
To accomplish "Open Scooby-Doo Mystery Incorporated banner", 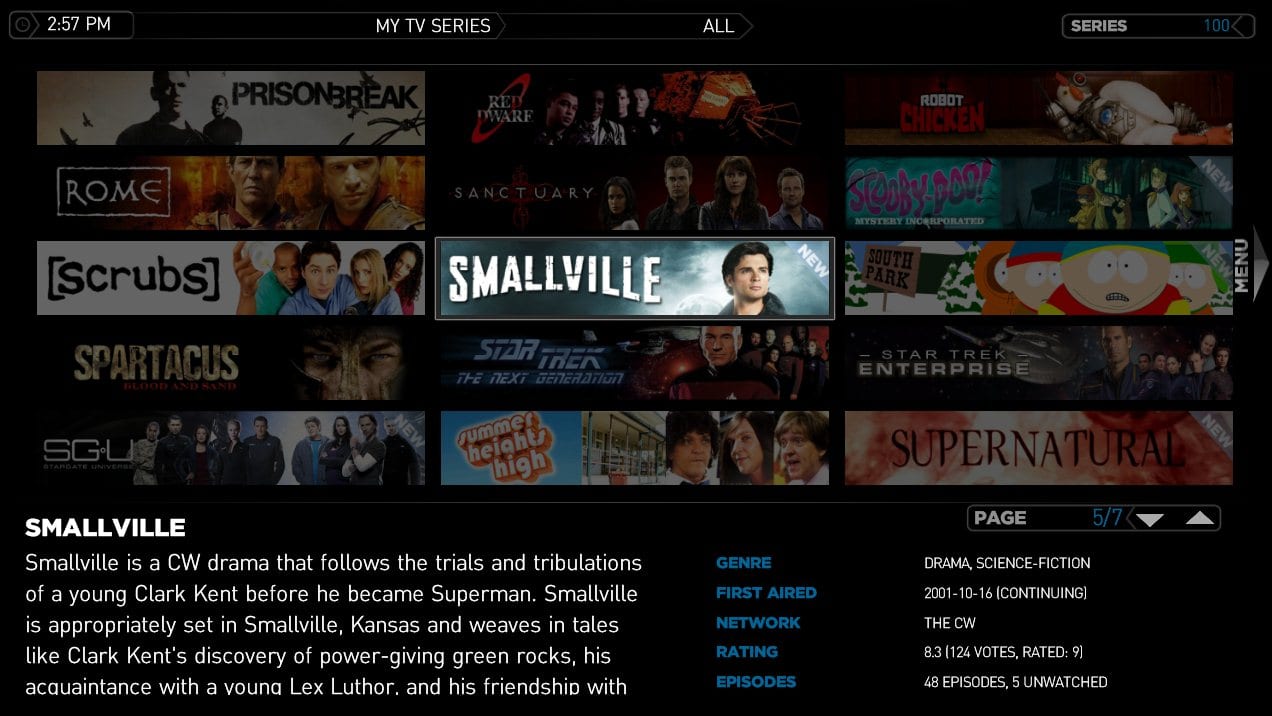I will (1039, 193).
